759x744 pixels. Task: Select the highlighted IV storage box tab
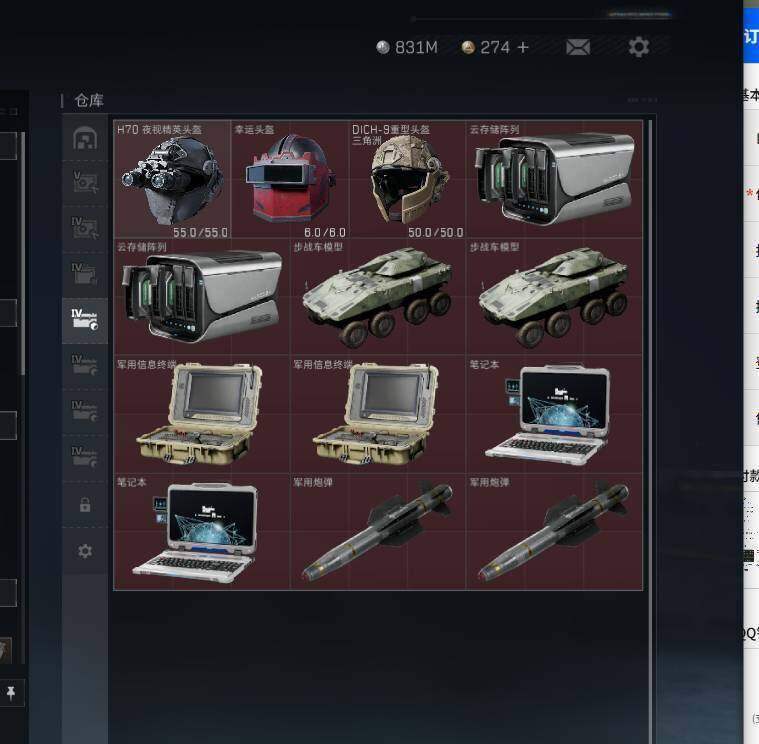coord(85,320)
